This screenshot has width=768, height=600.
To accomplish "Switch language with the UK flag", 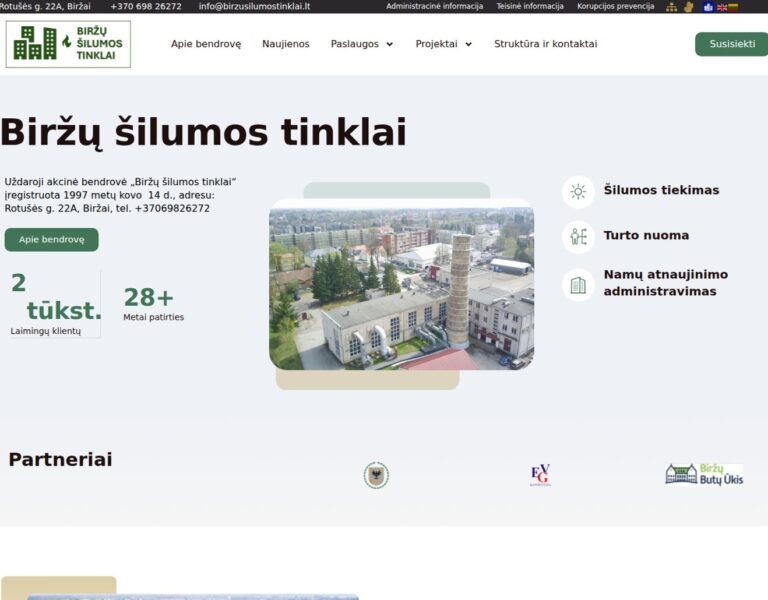I will (x=722, y=7).
